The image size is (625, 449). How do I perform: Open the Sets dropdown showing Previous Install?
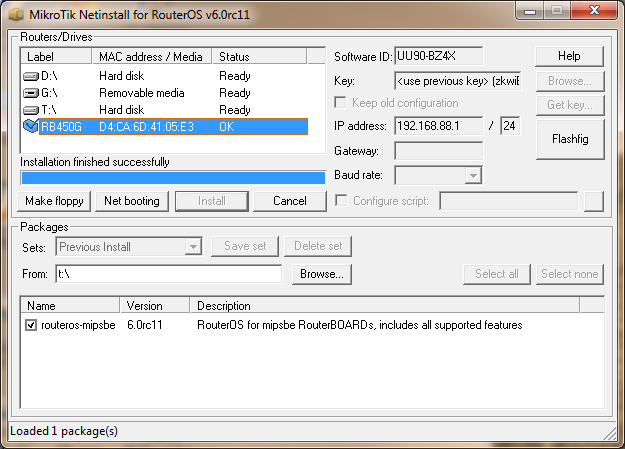193,247
